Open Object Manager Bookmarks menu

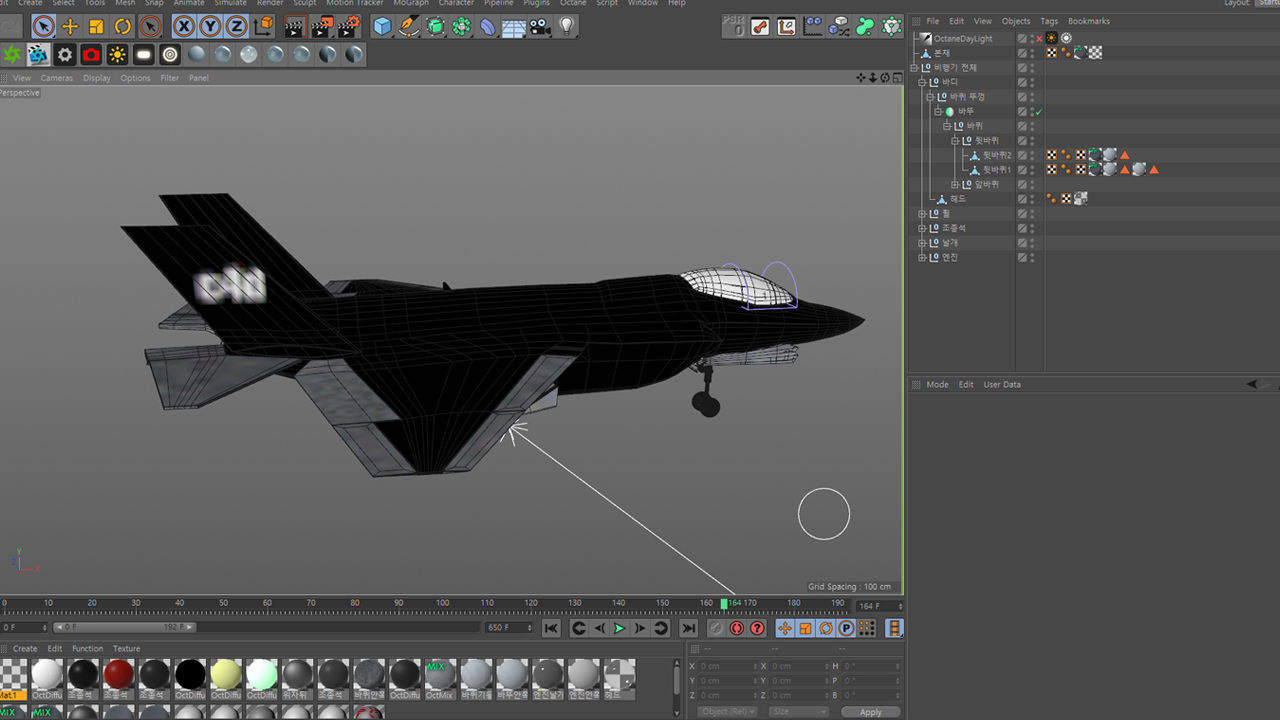click(x=1089, y=21)
